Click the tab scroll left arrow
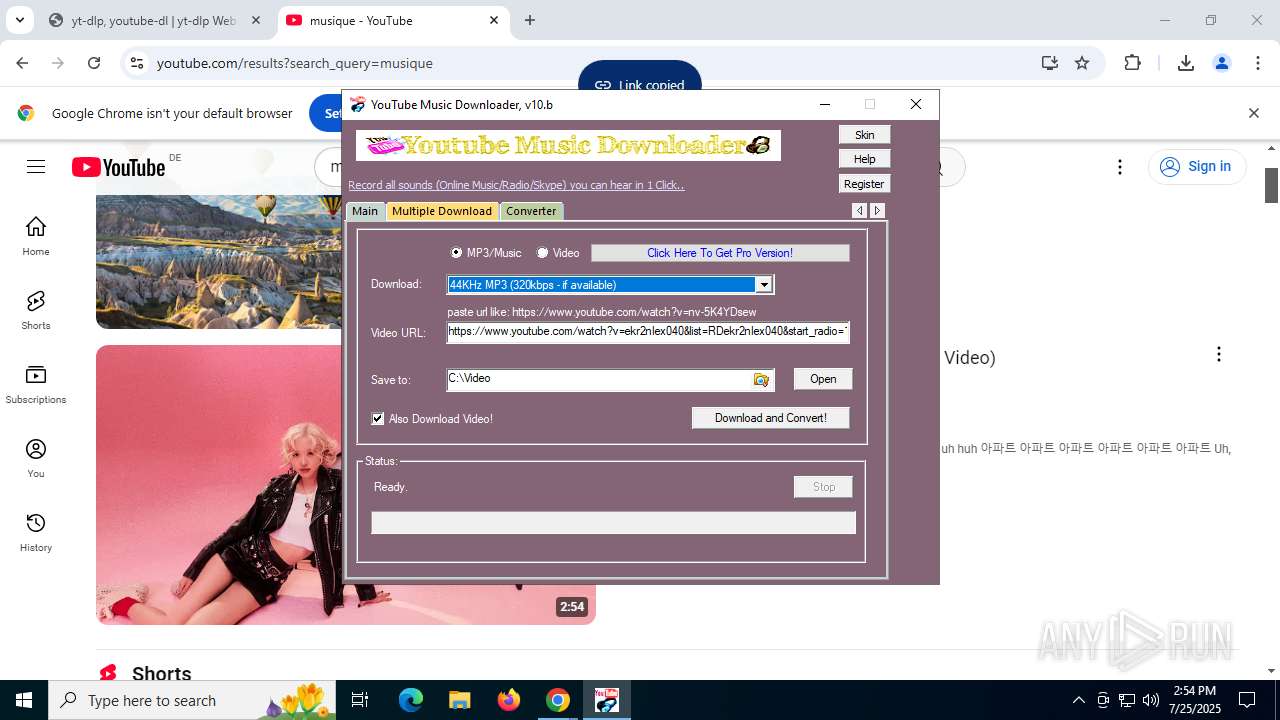Viewport: 1280px width, 720px height. click(859, 210)
